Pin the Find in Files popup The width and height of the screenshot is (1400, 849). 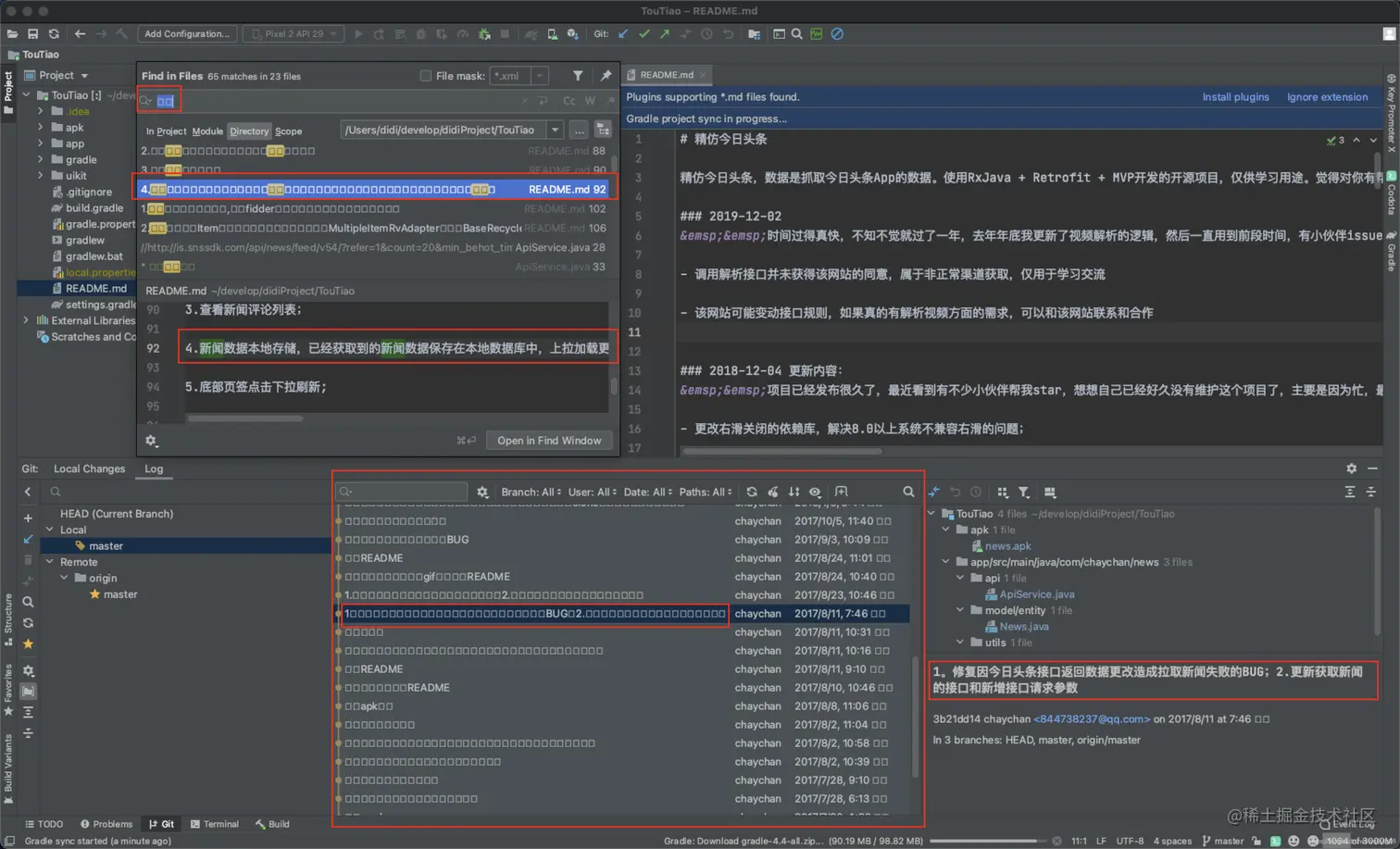coord(606,76)
